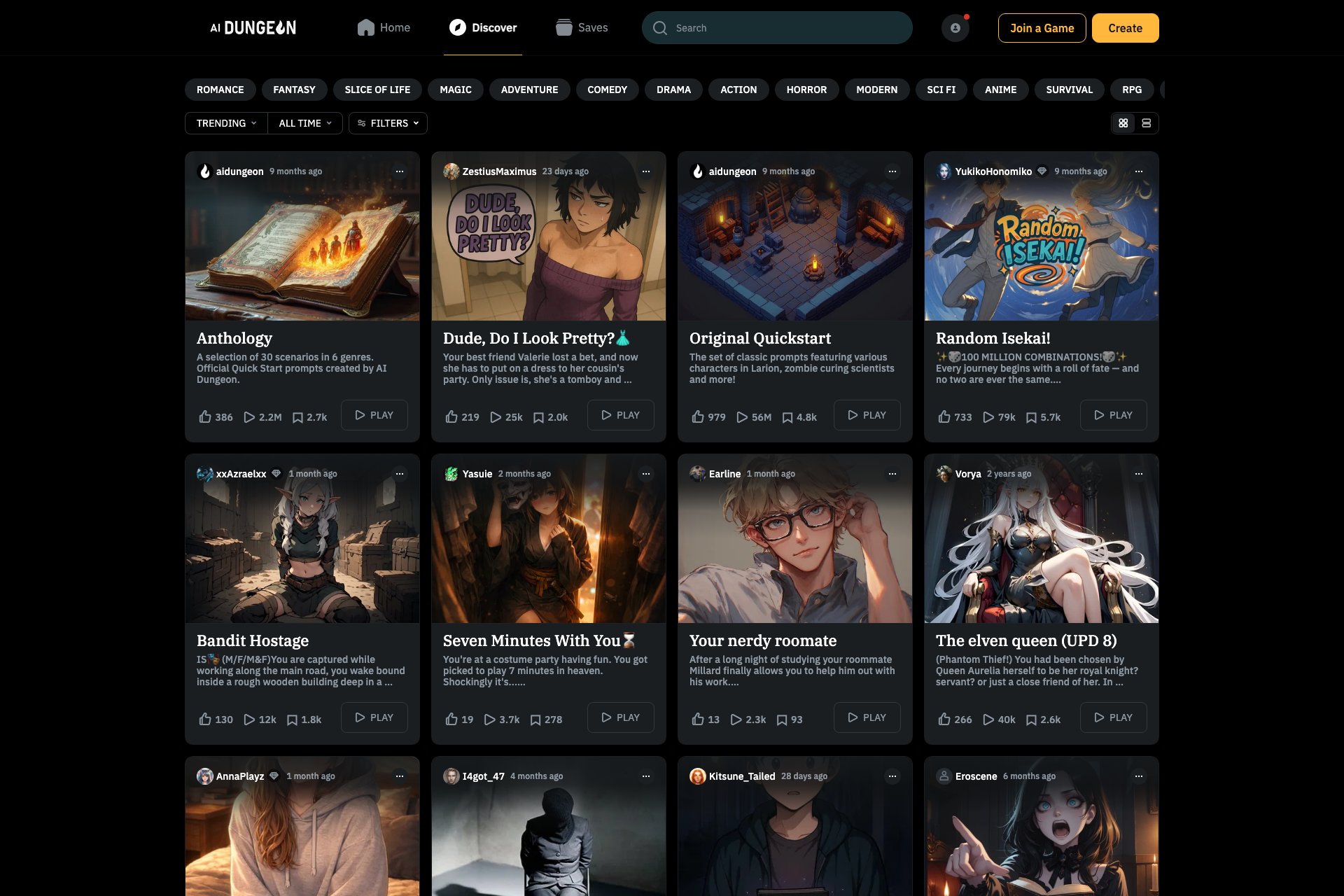Viewport: 1344px width, 896px height.
Task: Open Original Quickstart three-dots menu
Action: coord(892,171)
